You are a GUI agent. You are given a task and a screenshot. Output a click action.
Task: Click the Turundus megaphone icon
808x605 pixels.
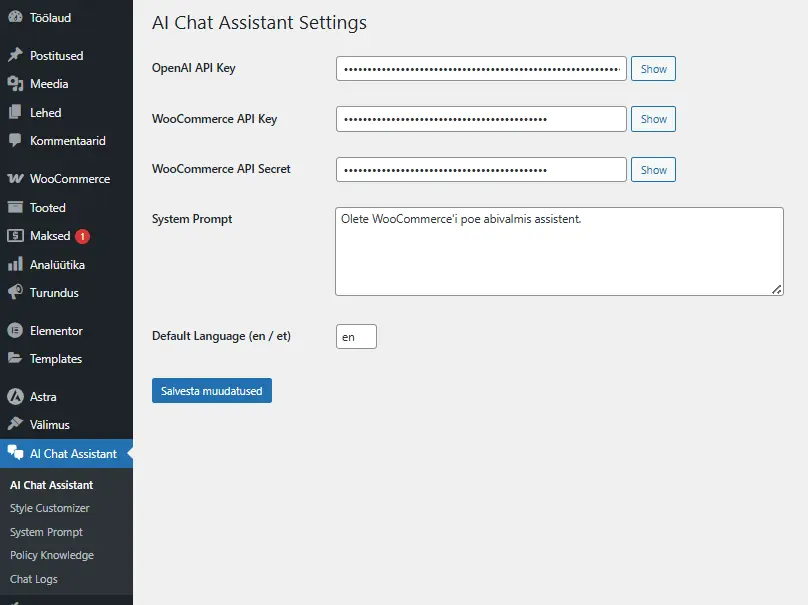tap(15, 292)
